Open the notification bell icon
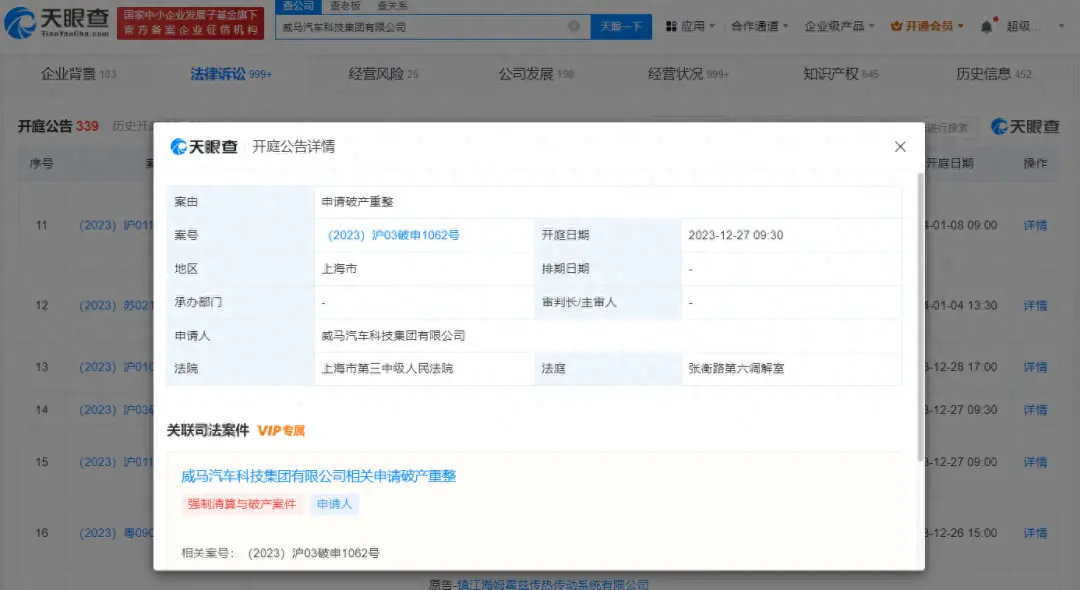1080x590 pixels. point(986,27)
